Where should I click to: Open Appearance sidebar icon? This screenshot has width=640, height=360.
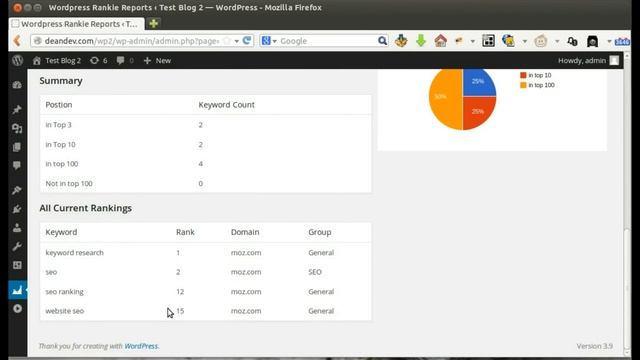click(x=17, y=190)
